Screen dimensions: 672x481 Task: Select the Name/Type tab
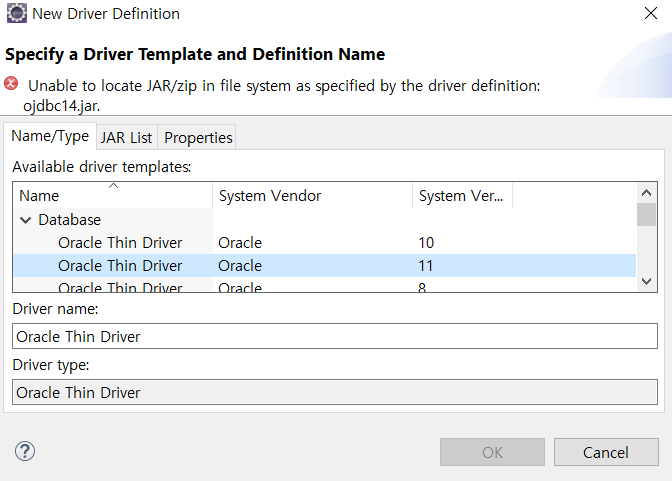tap(50, 136)
